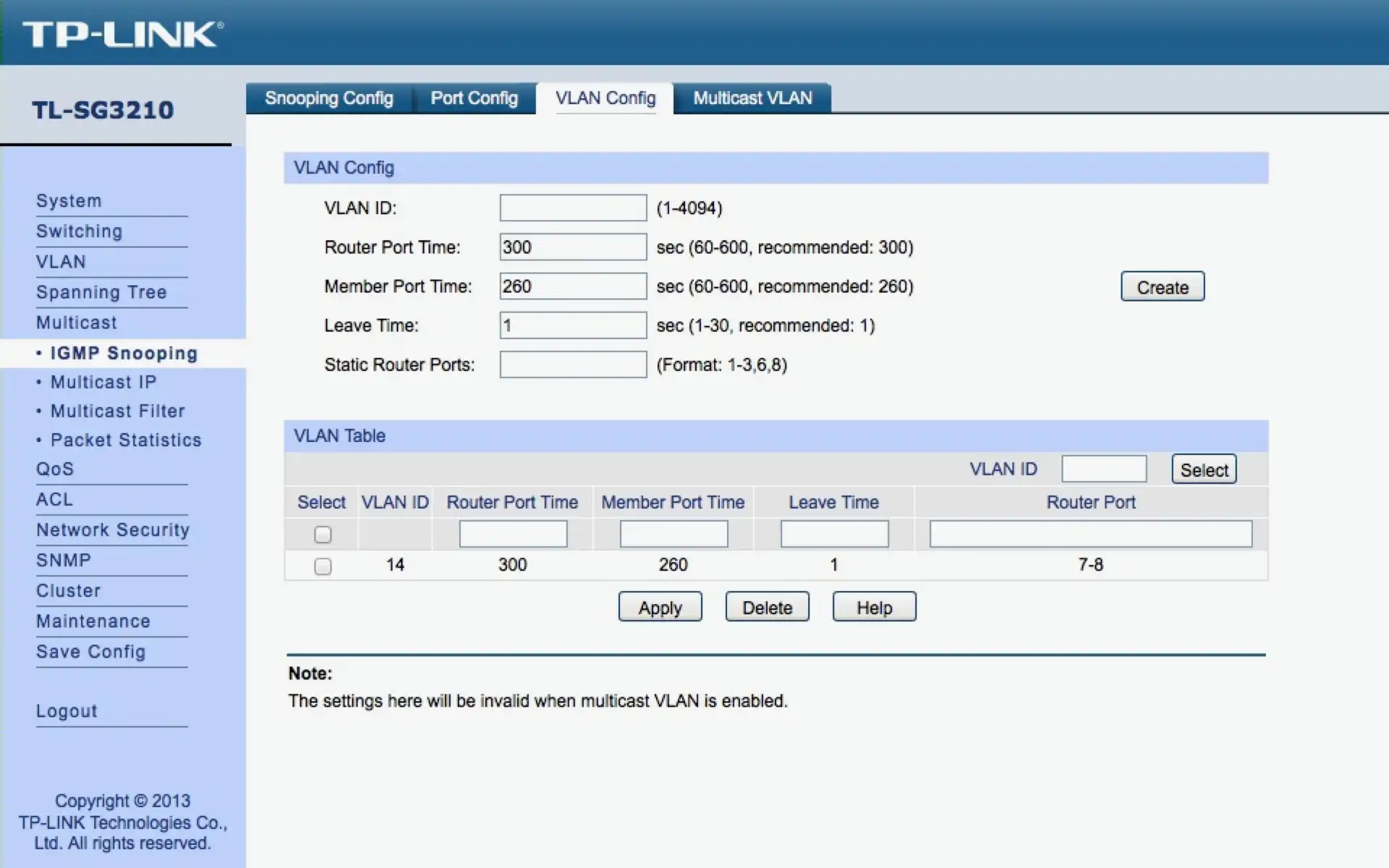Check the VLAN 14 row checkbox
The image size is (1389, 868).
[323, 566]
